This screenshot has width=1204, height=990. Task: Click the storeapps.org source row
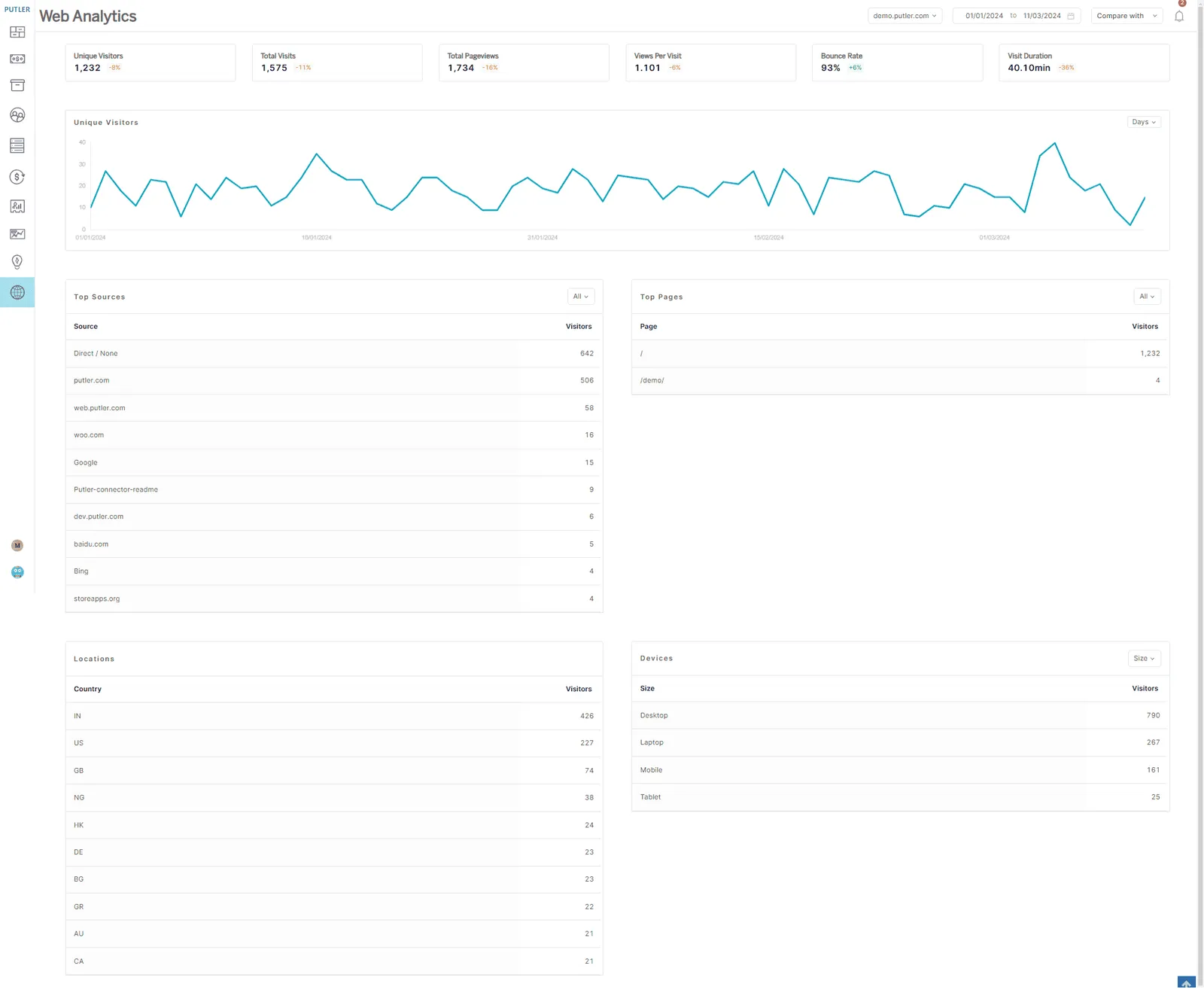tap(334, 599)
